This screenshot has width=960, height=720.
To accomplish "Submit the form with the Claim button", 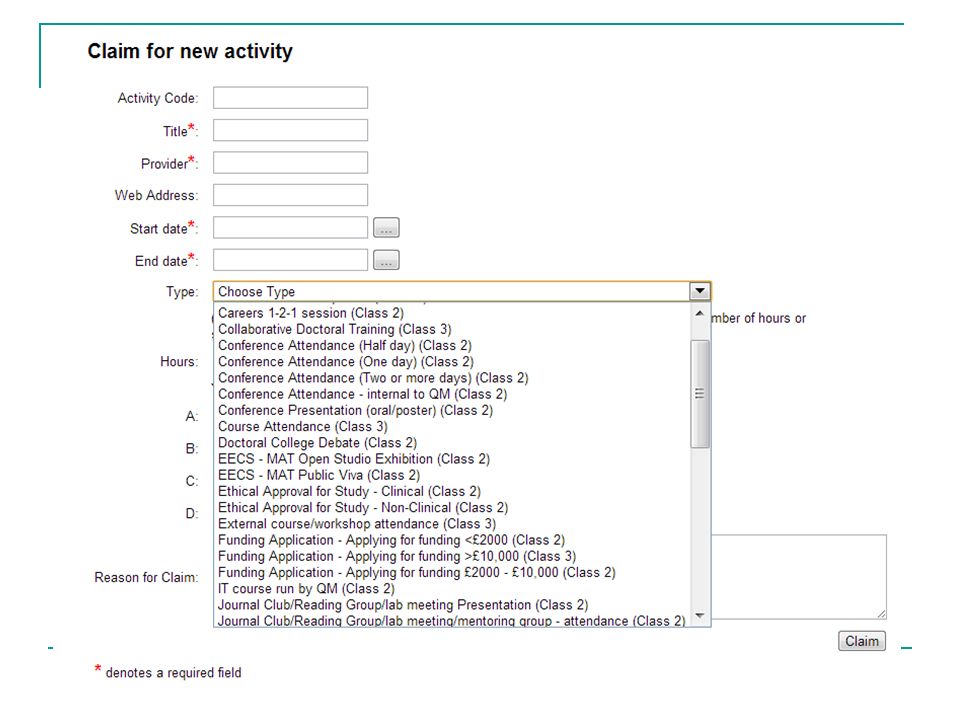I will (x=861, y=641).
